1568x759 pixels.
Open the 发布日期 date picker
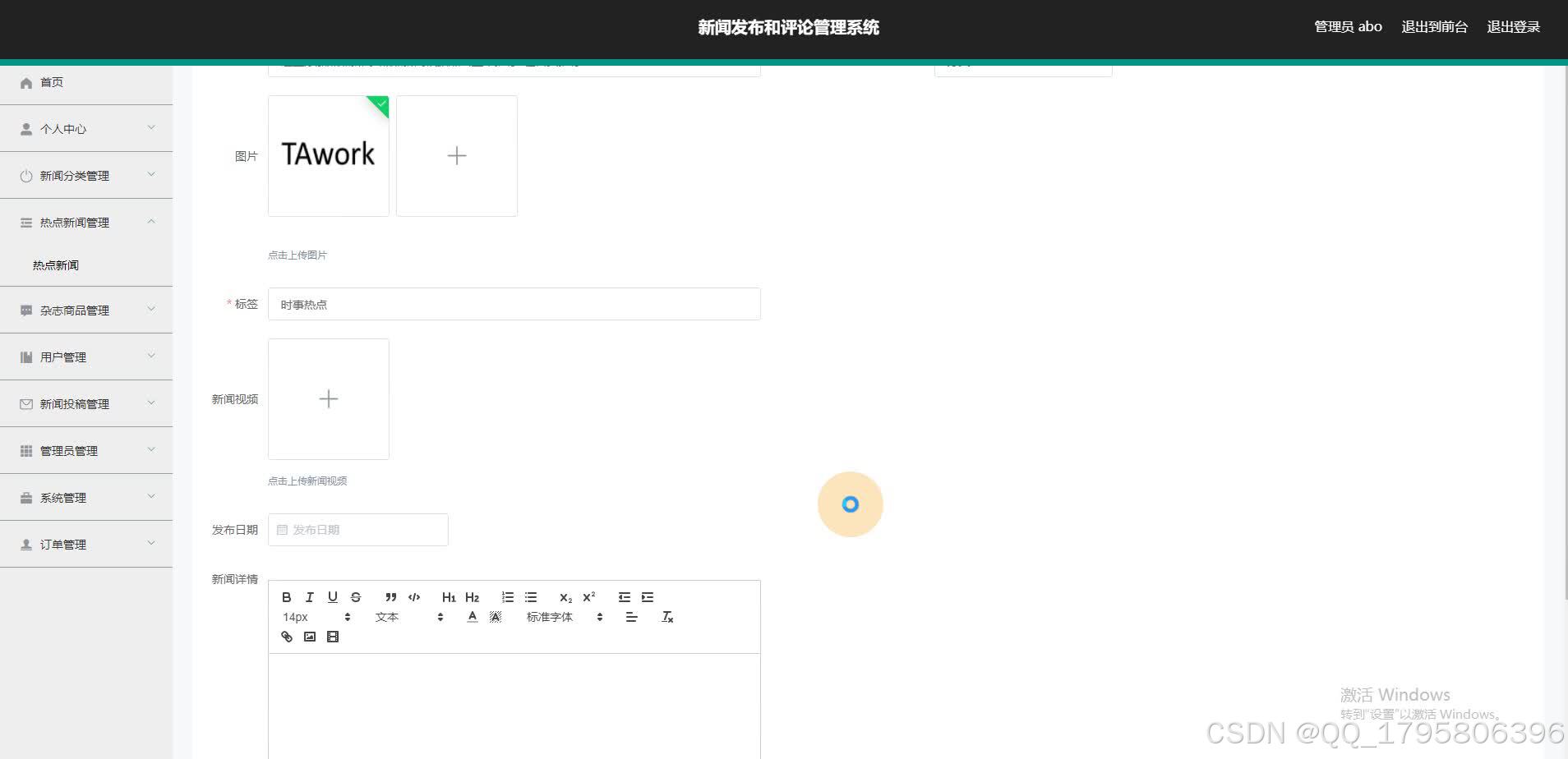[358, 530]
